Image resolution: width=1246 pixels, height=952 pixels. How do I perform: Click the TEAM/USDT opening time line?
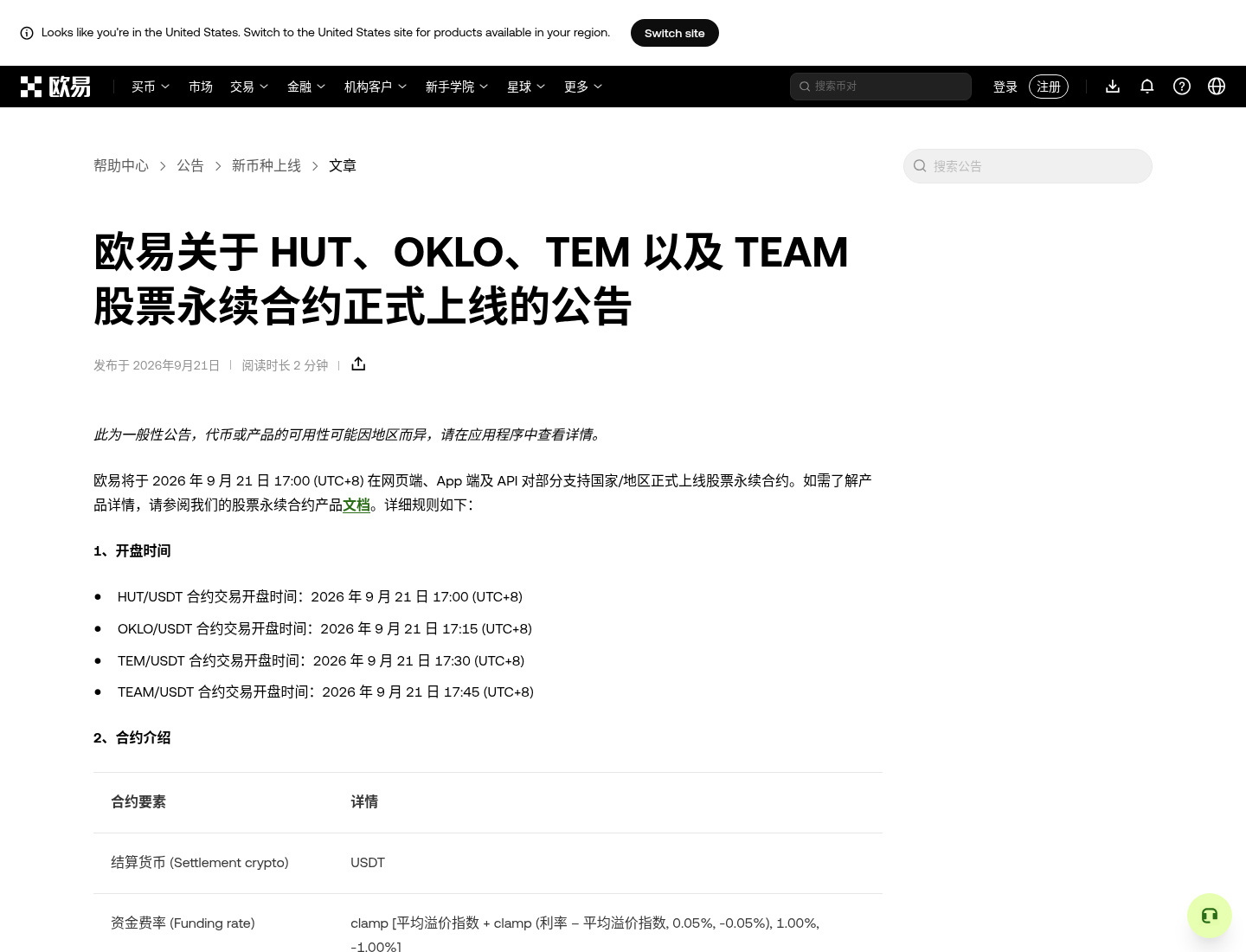tap(325, 691)
